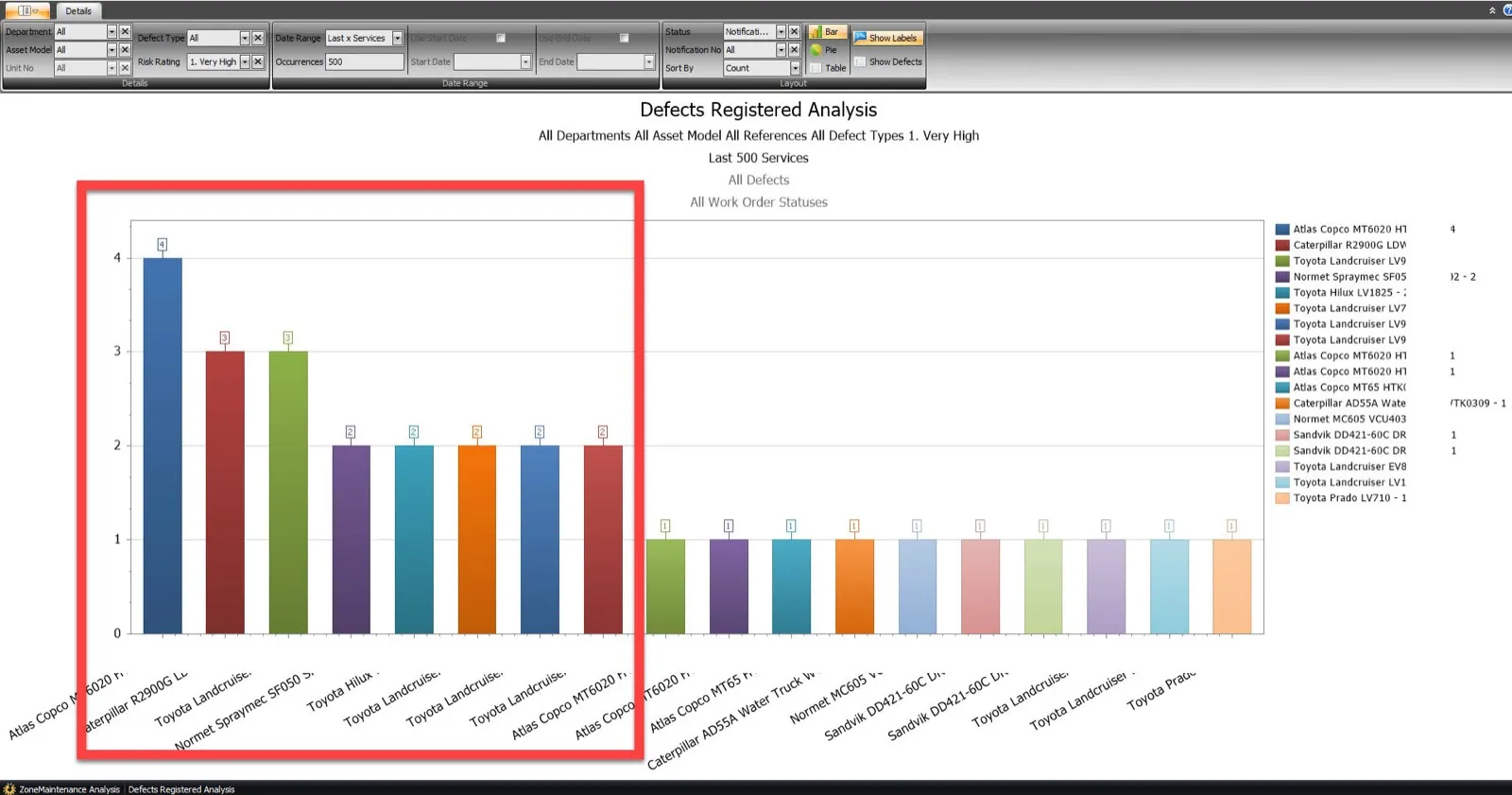This screenshot has width=1512, height=795.
Task: Click the Toyota Hilux legend swatch
Action: pos(1282,292)
